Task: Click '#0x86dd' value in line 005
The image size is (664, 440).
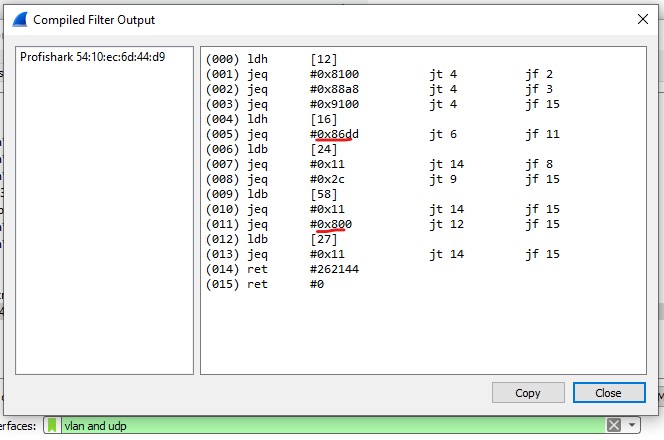Action: coord(334,134)
